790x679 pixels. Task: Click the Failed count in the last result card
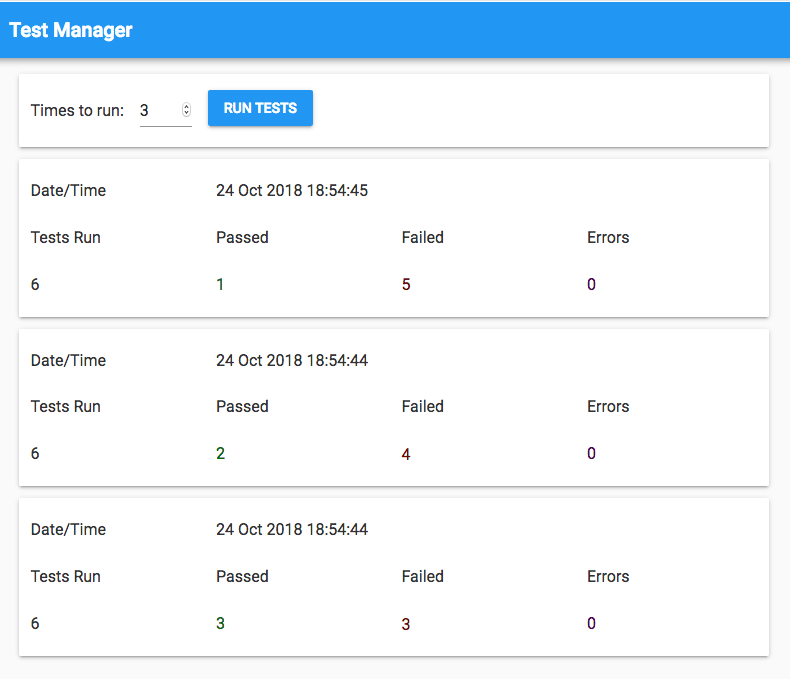point(406,624)
